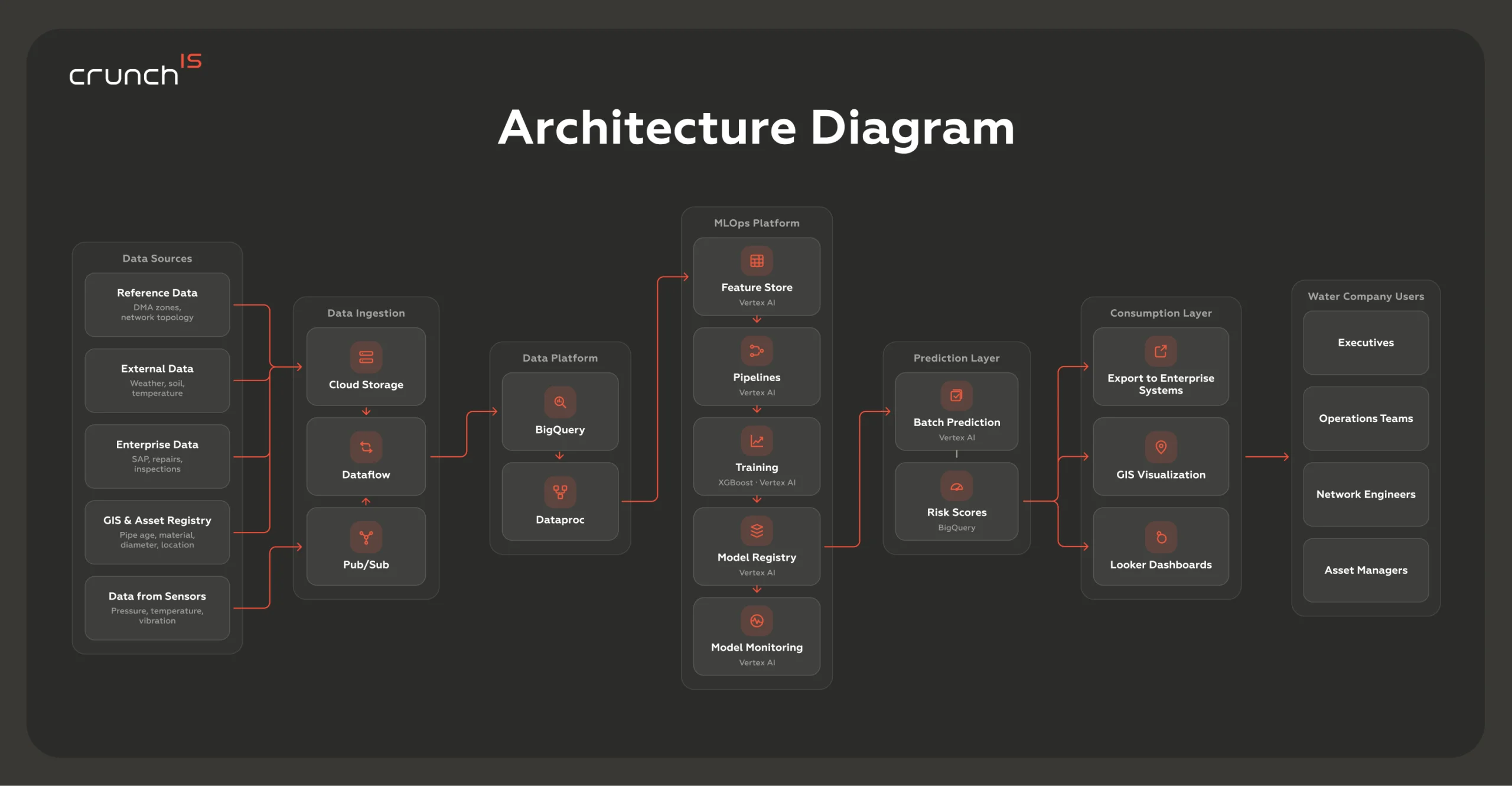
Task: Click the Vertex AI subtitle under Model Registry
Action: [x=757, y=573]
